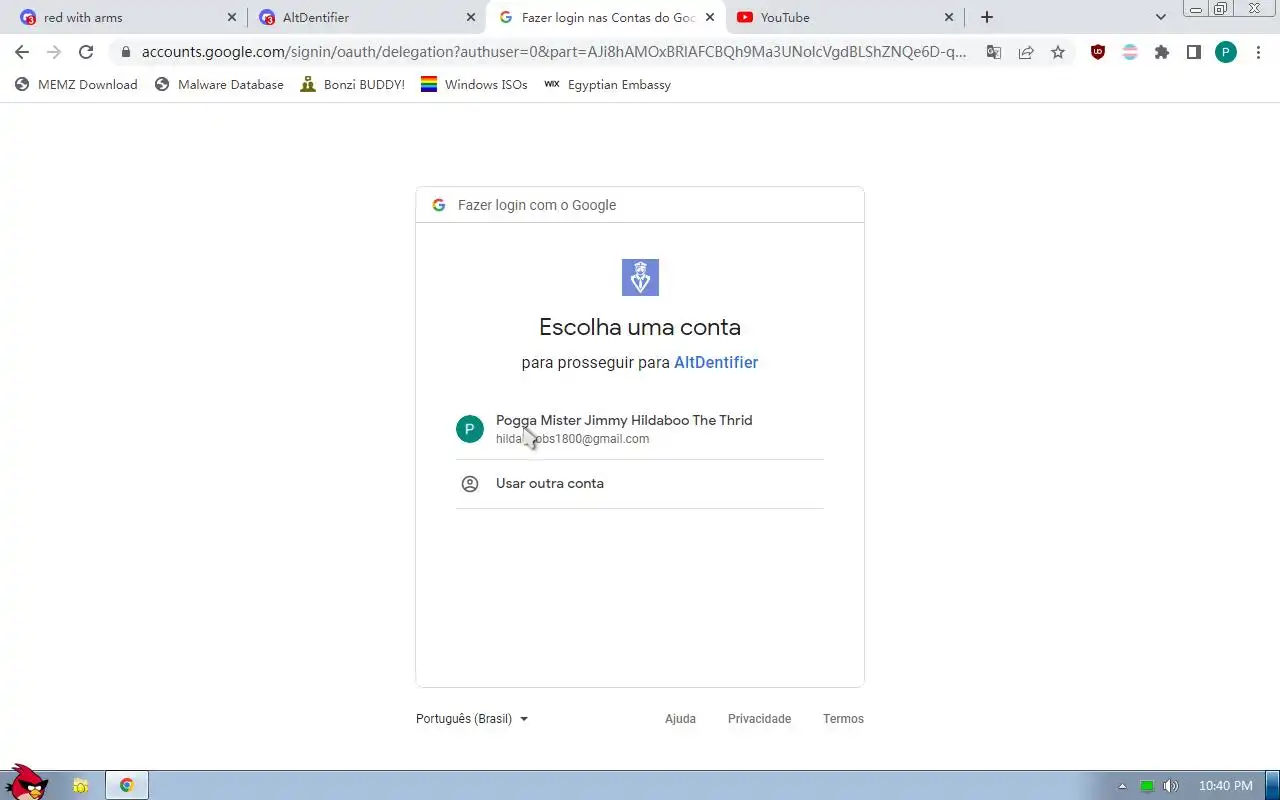Click the padlock site info icon
Screen dimensions: 1280x800
(x=125, y=52)
